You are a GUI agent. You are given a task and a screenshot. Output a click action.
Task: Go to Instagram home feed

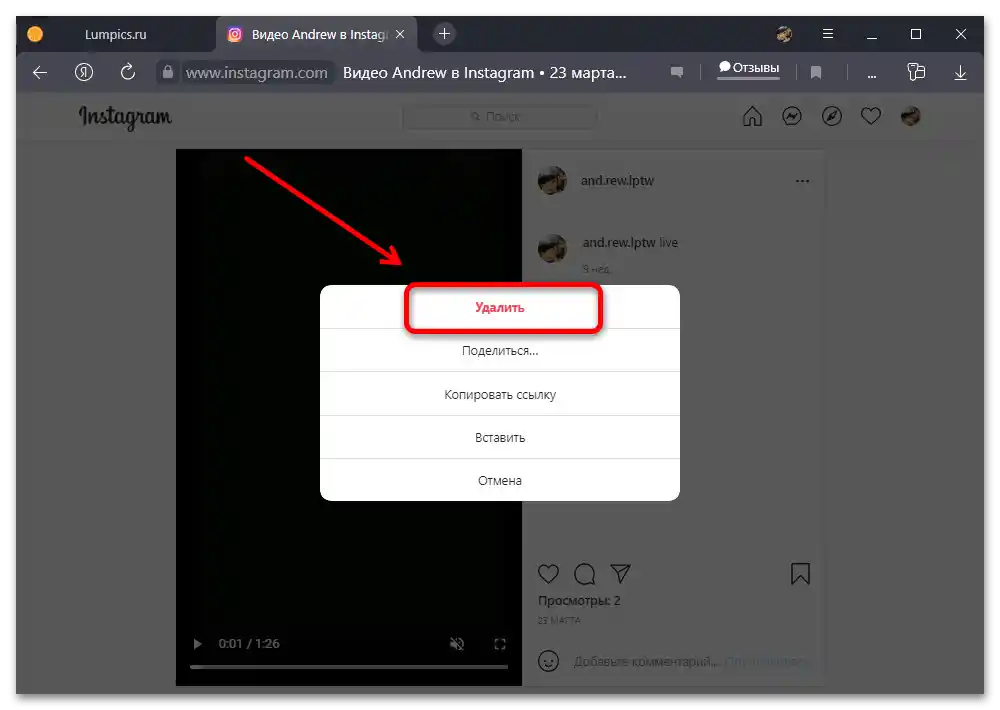[x=753, y=117]
